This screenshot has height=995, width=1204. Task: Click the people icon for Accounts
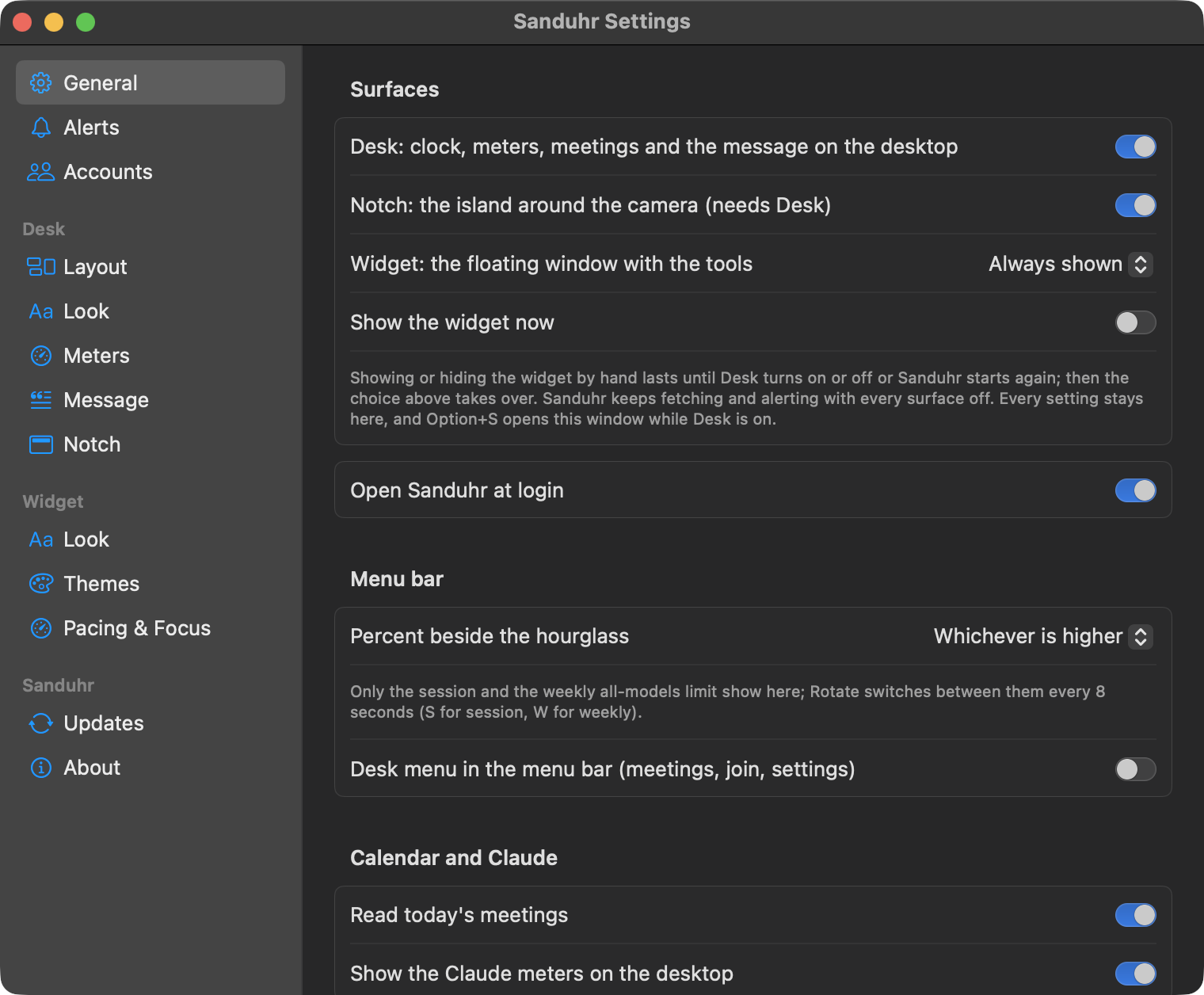pyautogui.click(x=41, y=171)
